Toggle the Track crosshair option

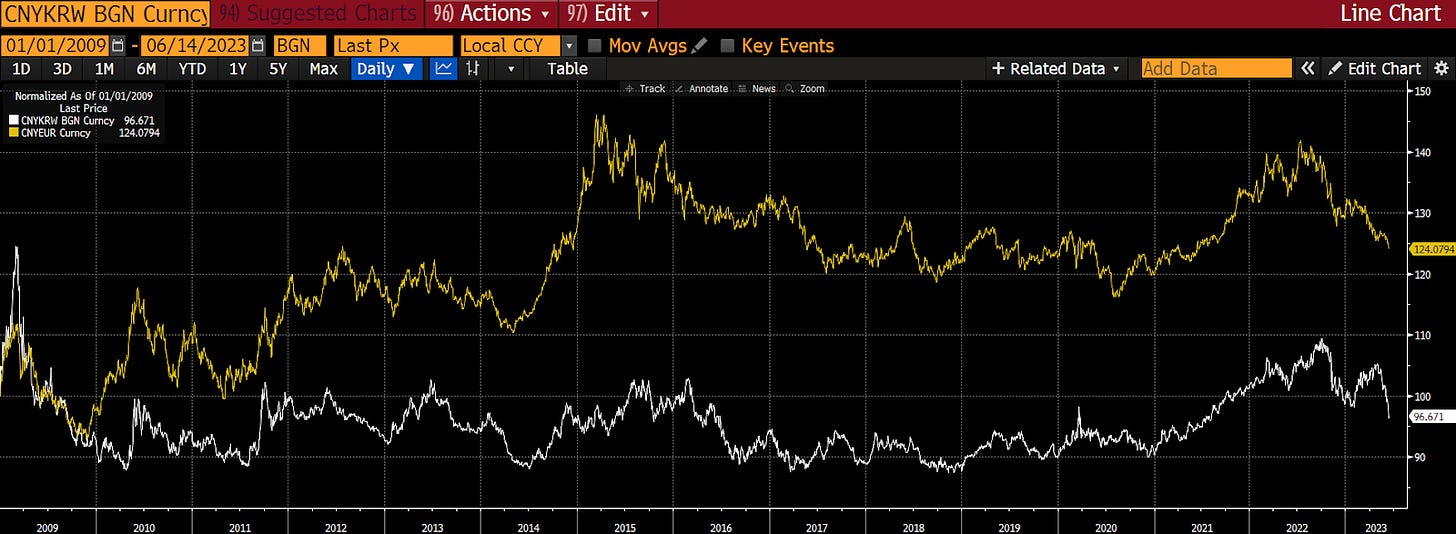pyautogui.click(x=645, y=88)
